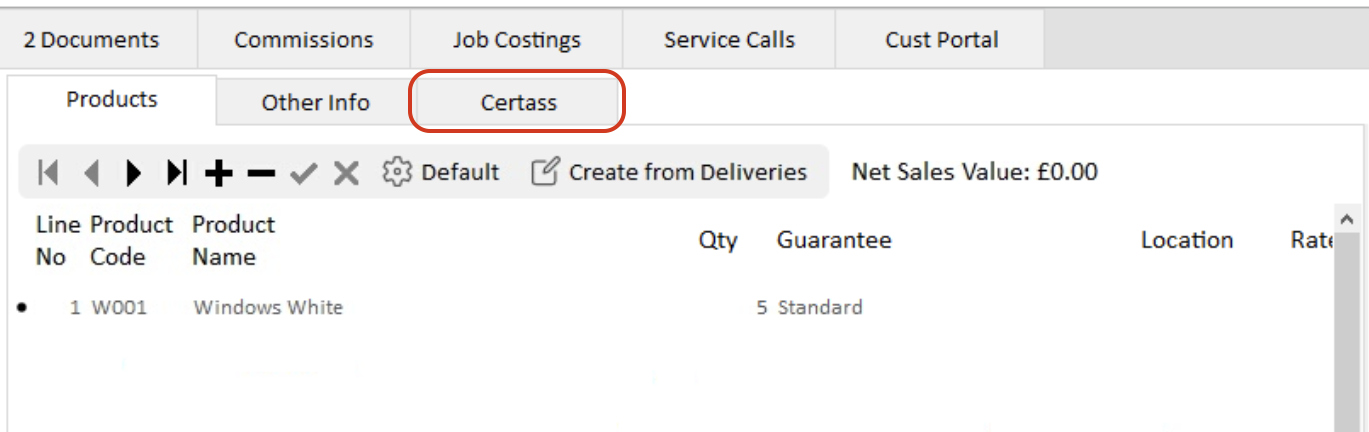Viewport: 1369px width, 432px height.
Task: Add a new product line with plus icon
Action: [x=219, y=173]
